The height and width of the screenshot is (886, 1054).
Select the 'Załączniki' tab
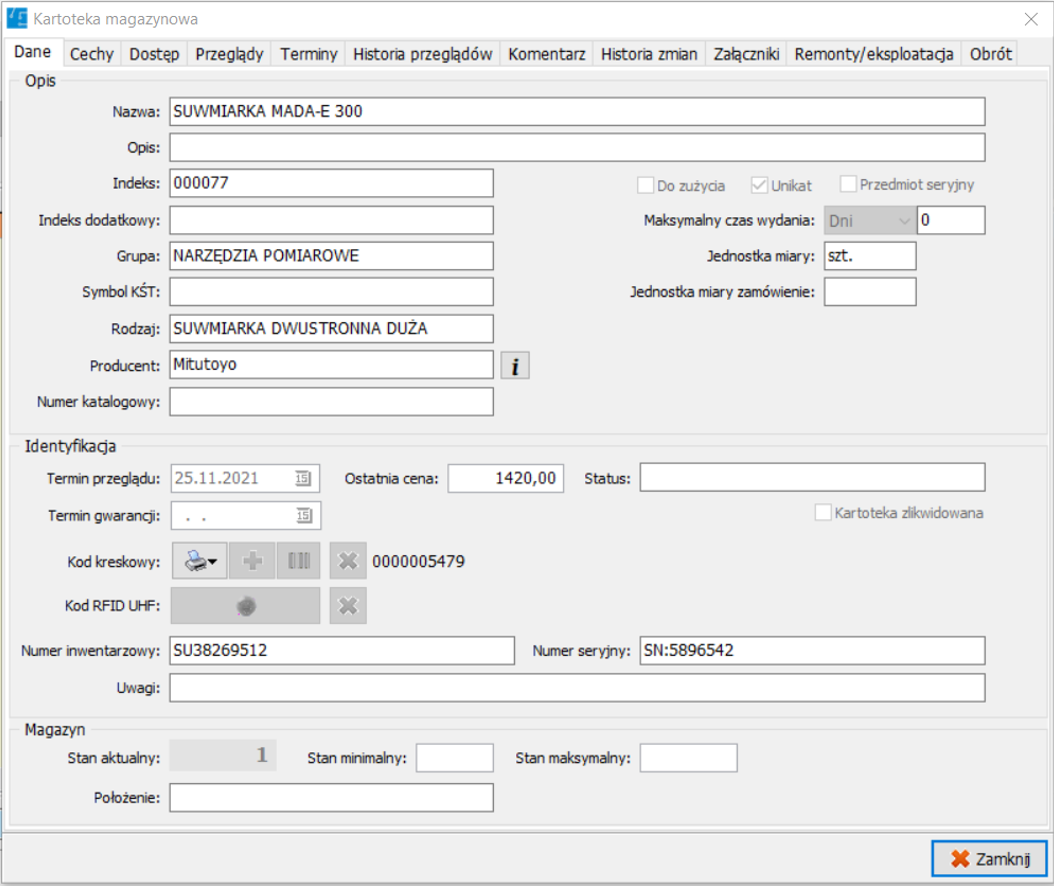pos(746,55)
